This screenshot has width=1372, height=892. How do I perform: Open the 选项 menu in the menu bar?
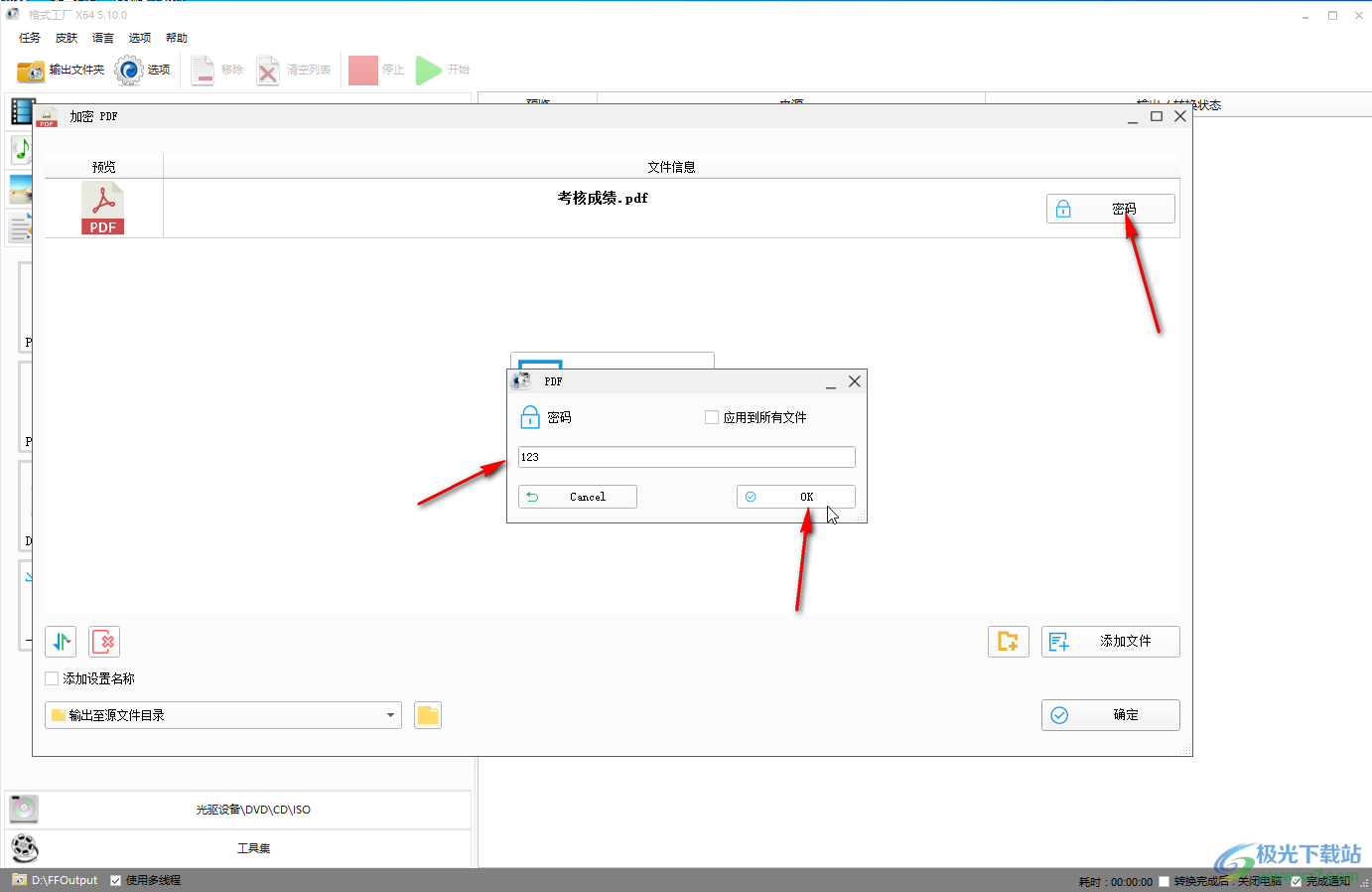click(x=140, y=38)
